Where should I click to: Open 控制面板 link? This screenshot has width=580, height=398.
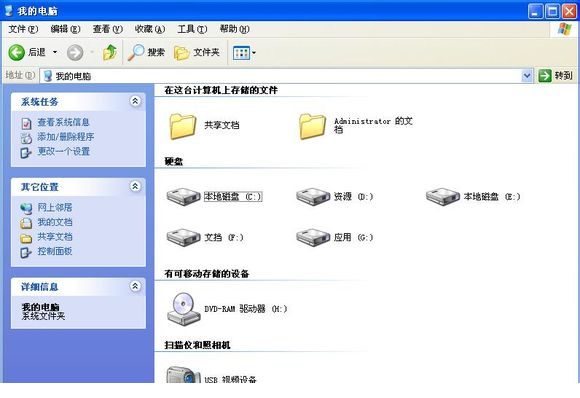point(55,251)
